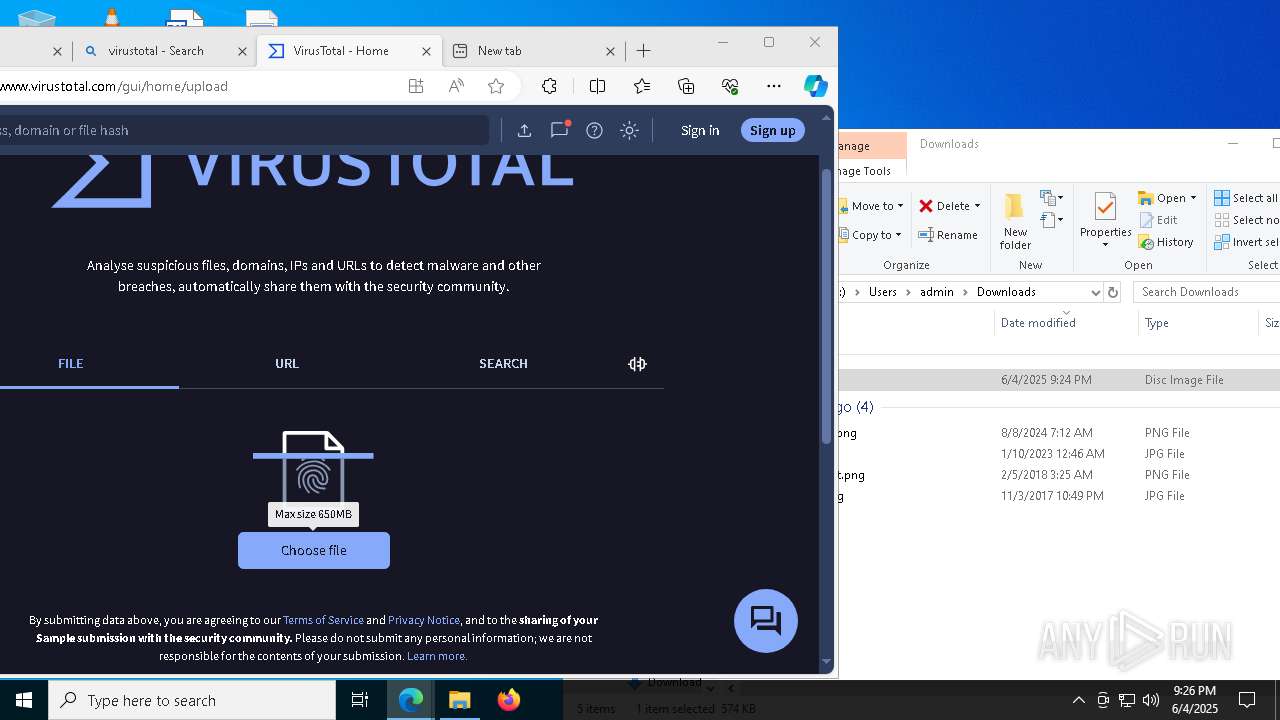1280x720 pixels.
Task: Select VirusTotal URL tab
Action: [x=287, y=364]
